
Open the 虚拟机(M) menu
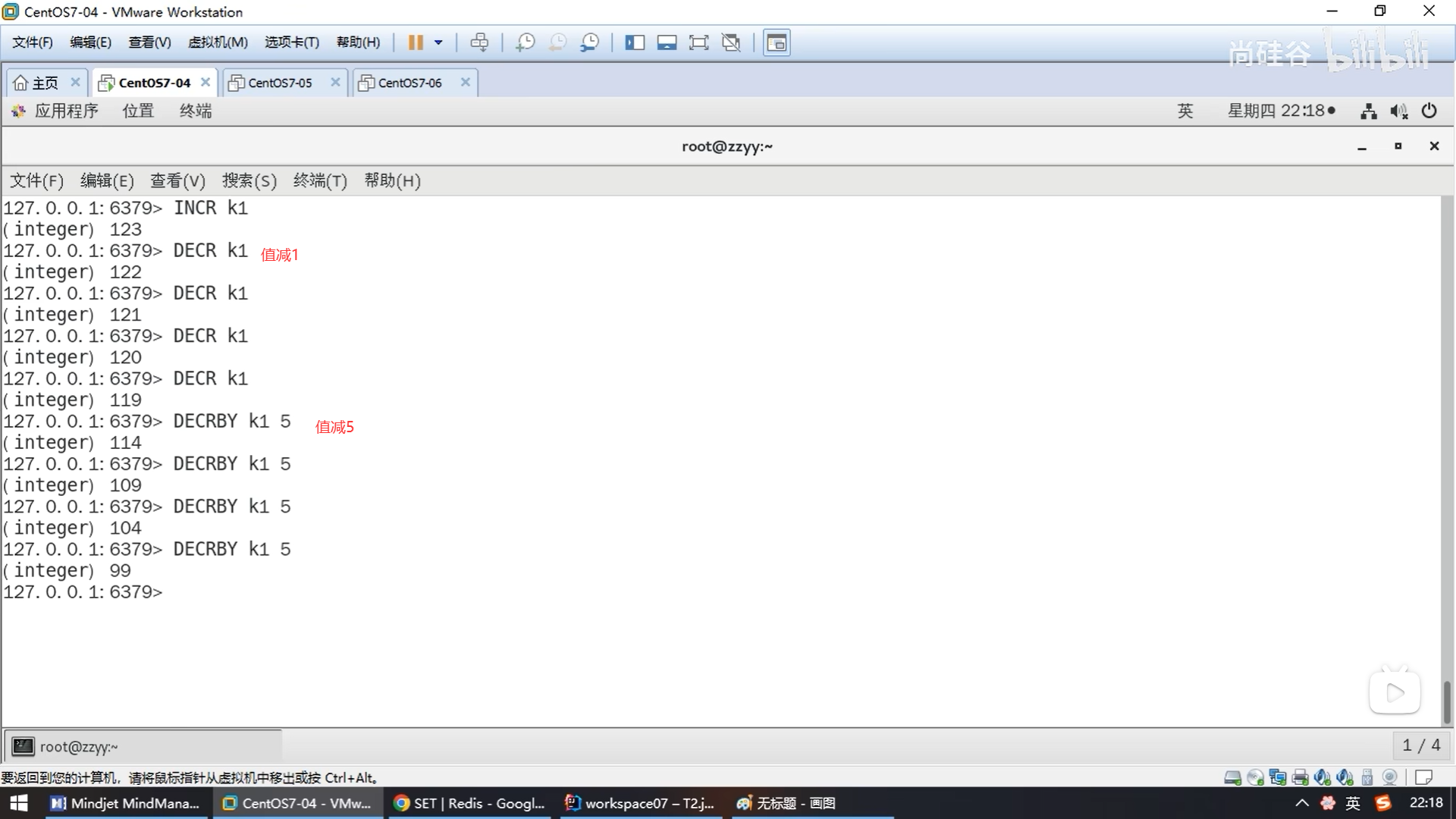point(218,42)
